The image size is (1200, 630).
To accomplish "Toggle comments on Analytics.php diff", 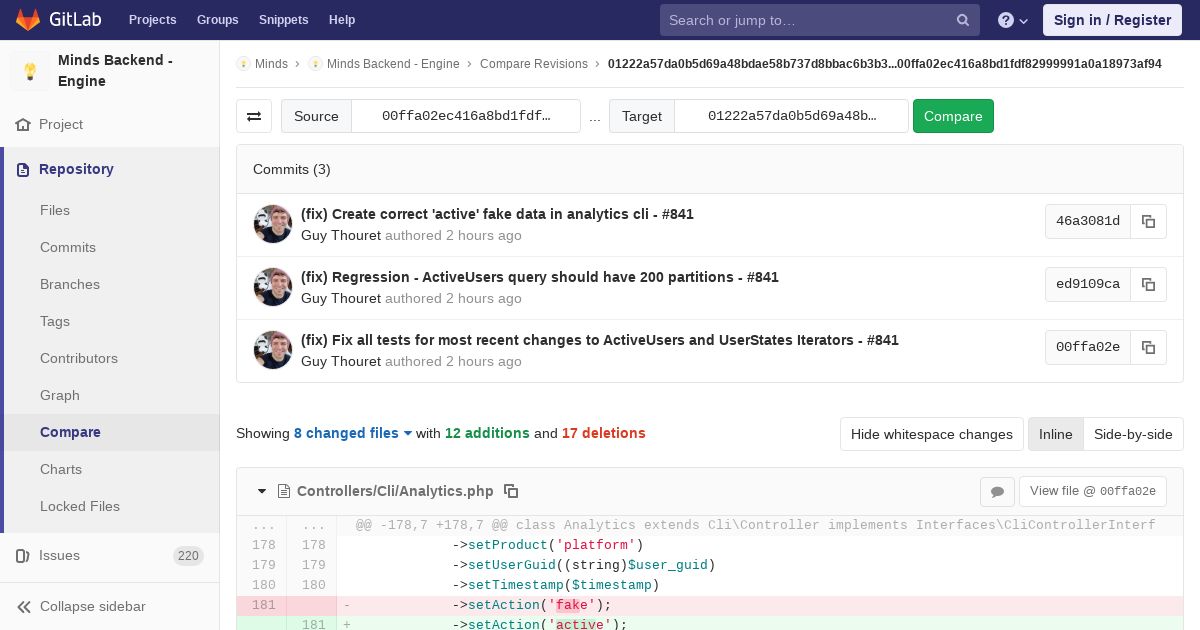I will [997, 491].
